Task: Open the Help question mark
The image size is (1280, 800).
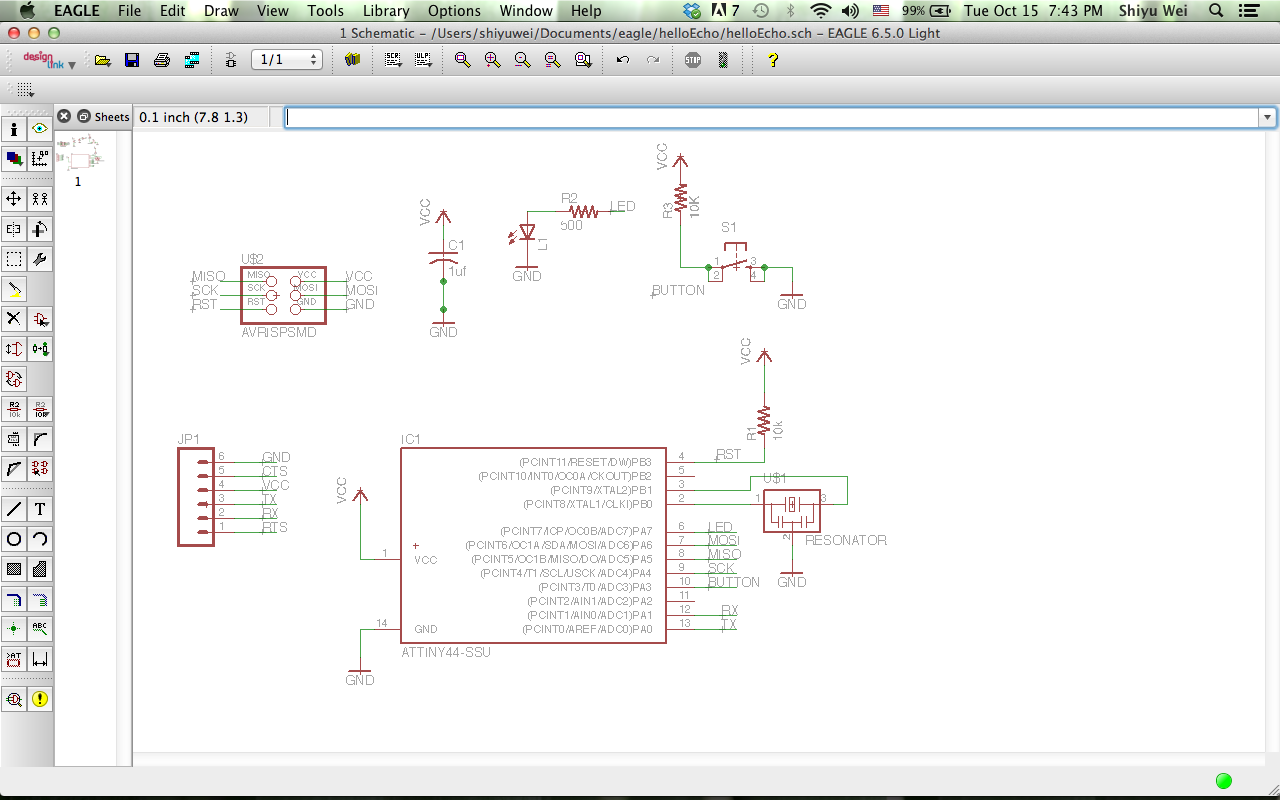Action: click(772, 60)
